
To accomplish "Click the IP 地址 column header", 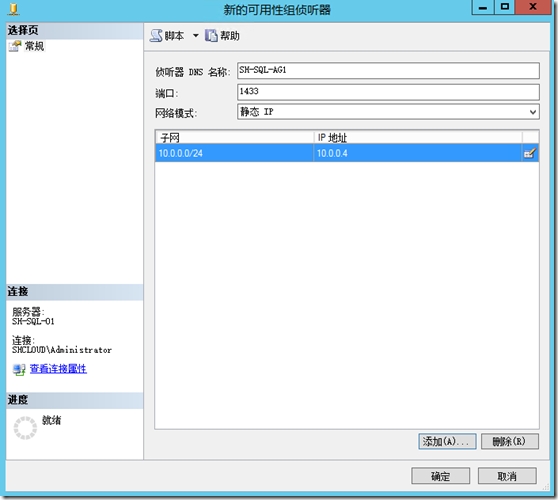I will pyautogui.click(x=418, y=137).
